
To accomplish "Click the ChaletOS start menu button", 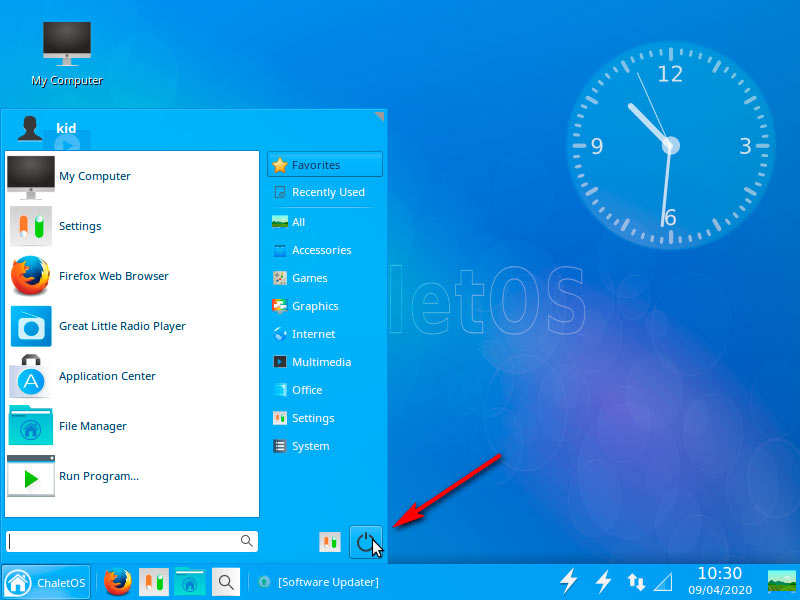I will click(46, 582).
